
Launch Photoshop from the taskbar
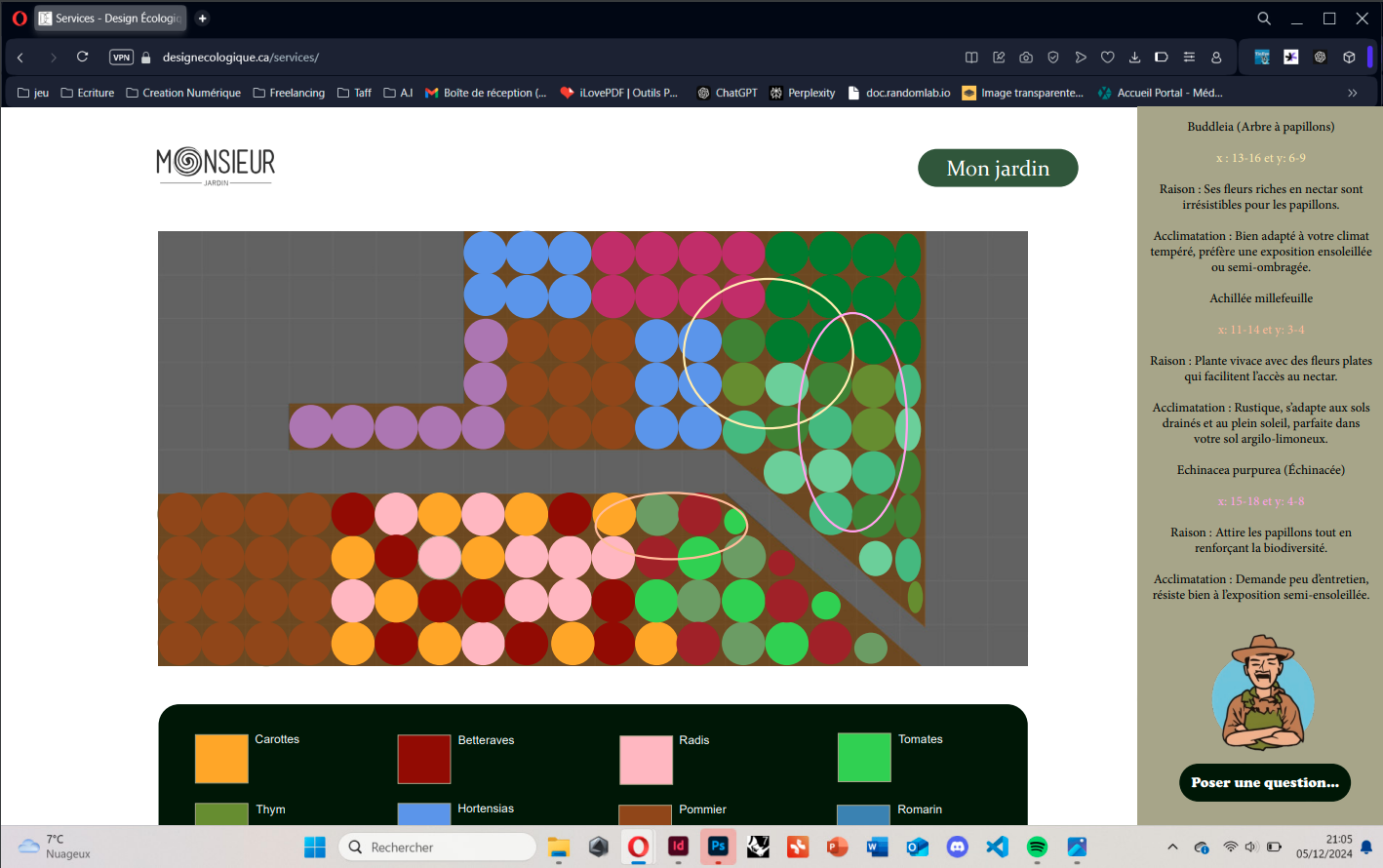pyautogui.click(x=718, y=847)
